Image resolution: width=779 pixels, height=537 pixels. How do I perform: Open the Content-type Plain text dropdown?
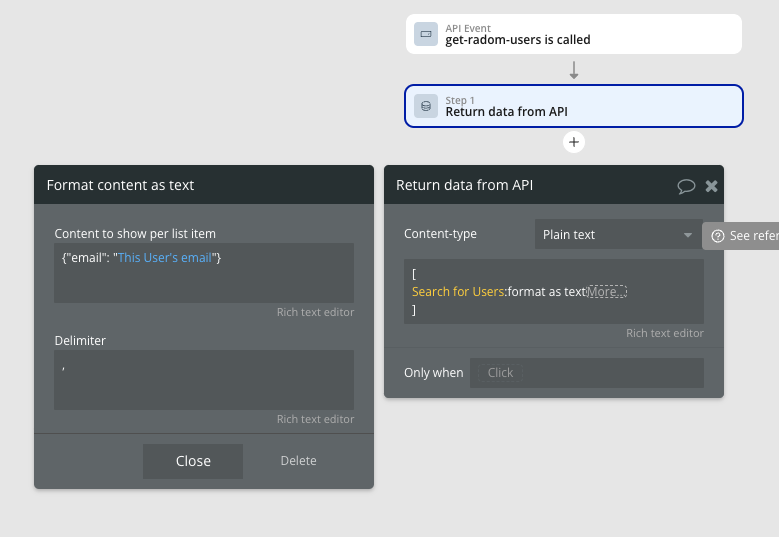[619, 234]
